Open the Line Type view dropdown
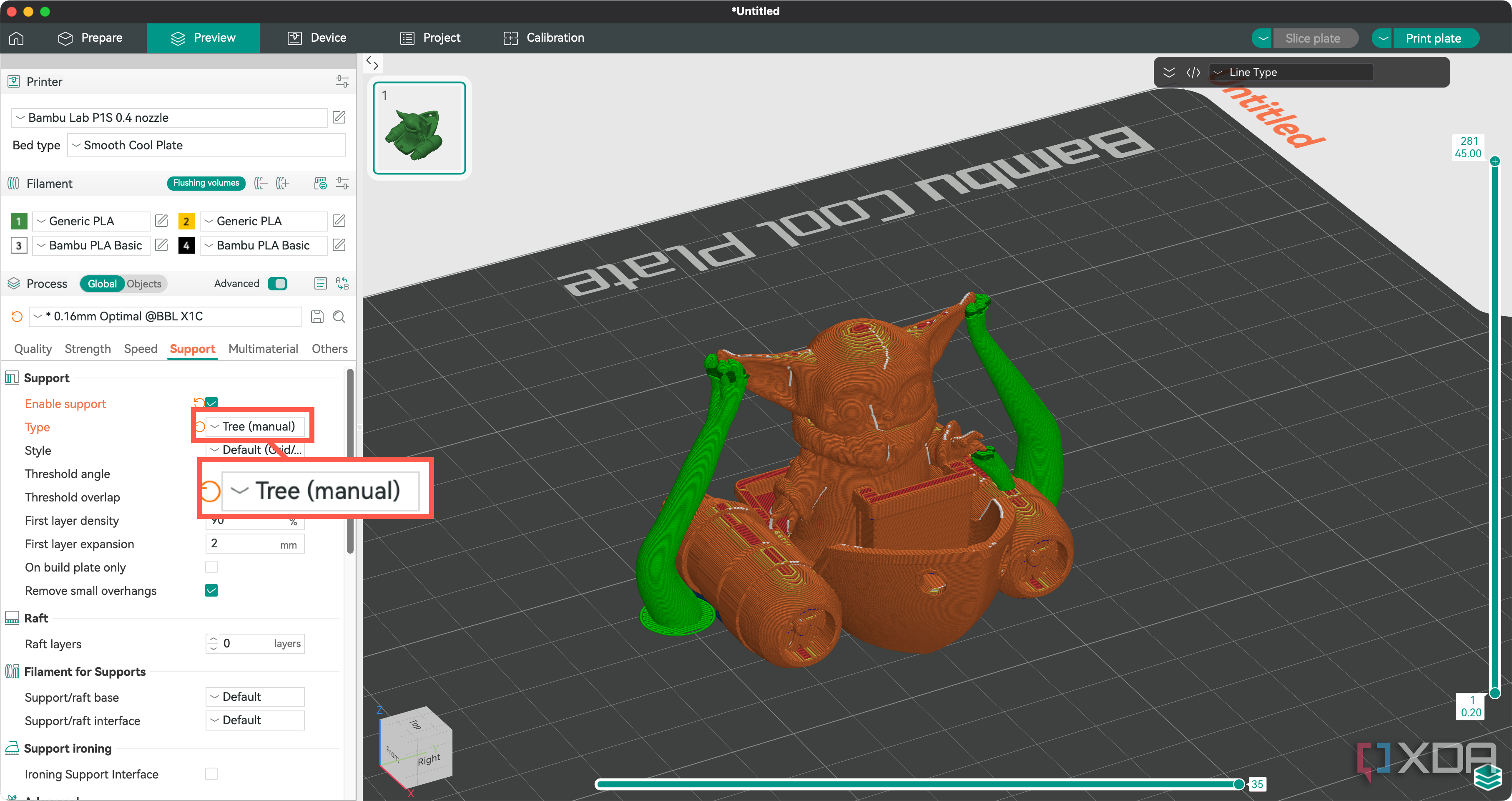Viewport: 1512px width, 801px height. pos(1291,72)
